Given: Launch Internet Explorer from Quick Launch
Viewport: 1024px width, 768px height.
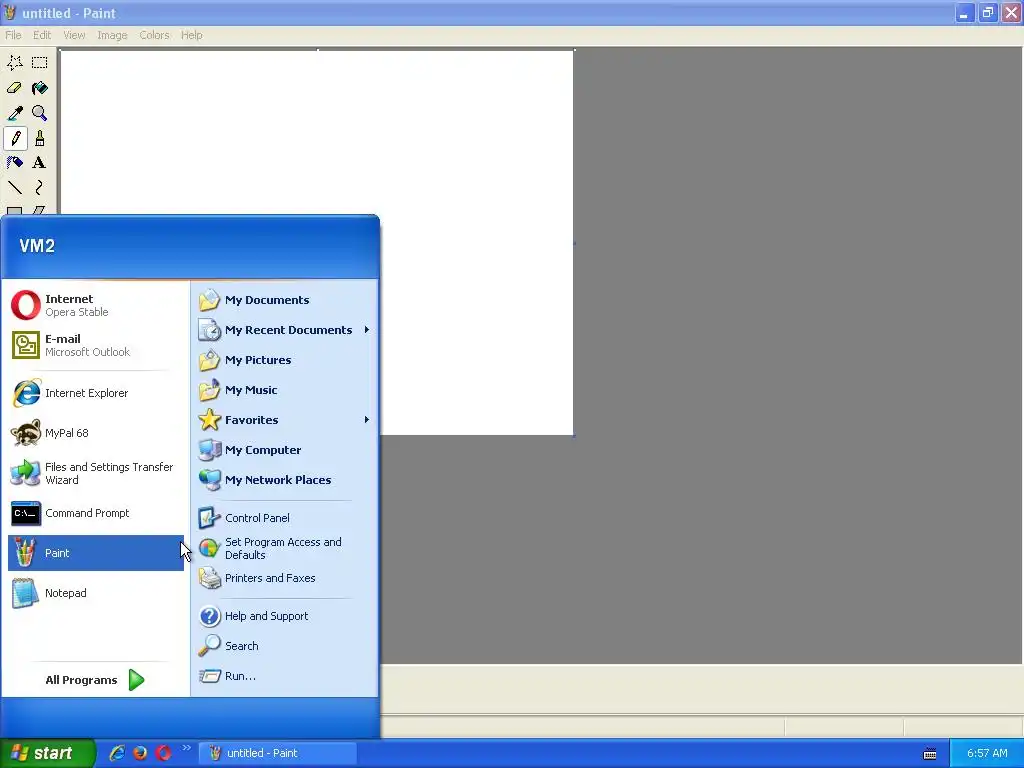Looking at the screenshot, I should [117, 753].
